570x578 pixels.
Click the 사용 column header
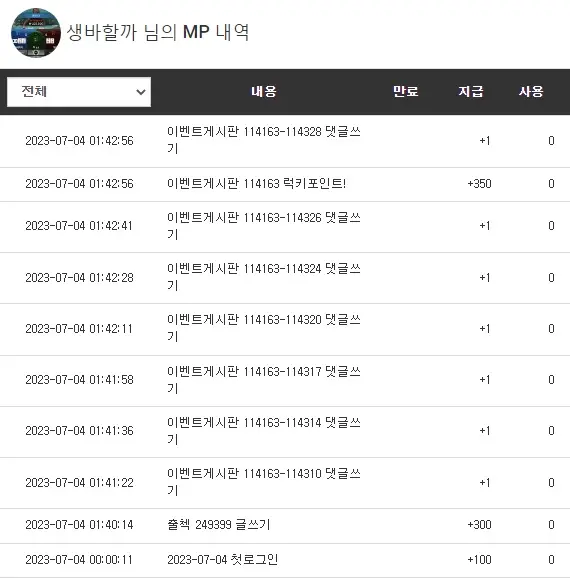(531, 91)
